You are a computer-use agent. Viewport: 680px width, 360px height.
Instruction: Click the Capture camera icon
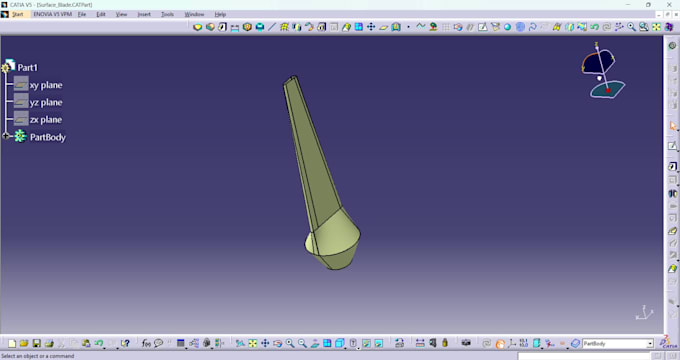click(x=466, y=343)
